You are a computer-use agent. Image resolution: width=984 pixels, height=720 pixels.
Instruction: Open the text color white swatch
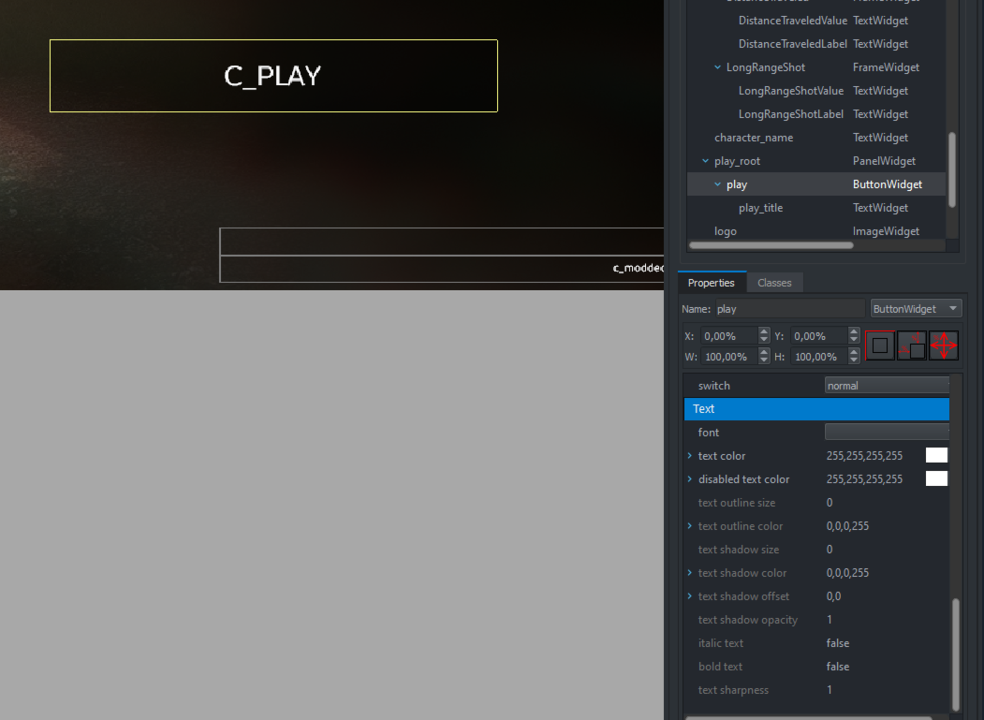pos(936,456)
